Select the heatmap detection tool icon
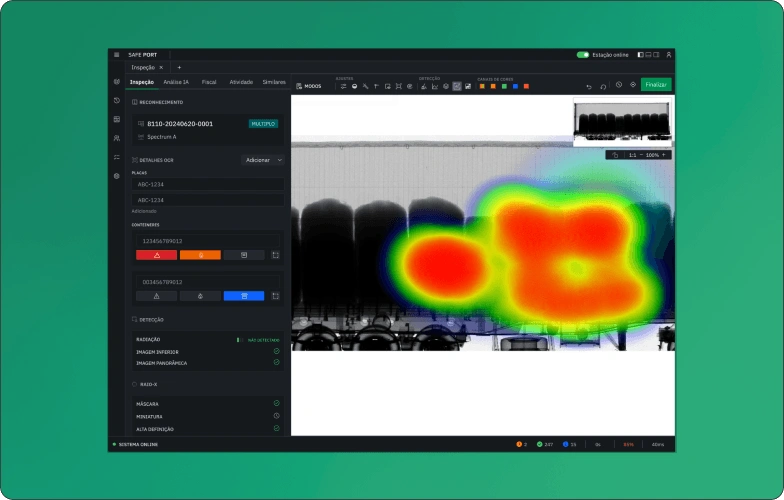This screenshot has height=500, width=784. tap(456, 86)
